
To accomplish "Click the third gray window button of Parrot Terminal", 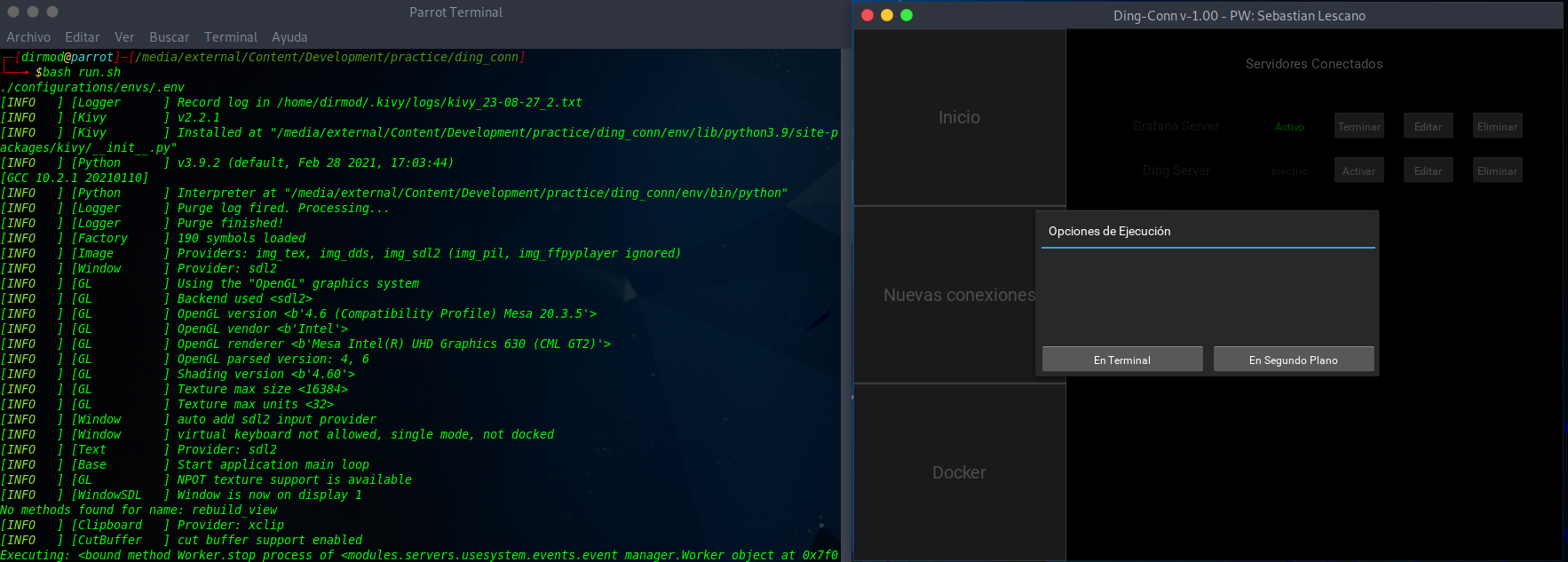I will tap(52, 12).
